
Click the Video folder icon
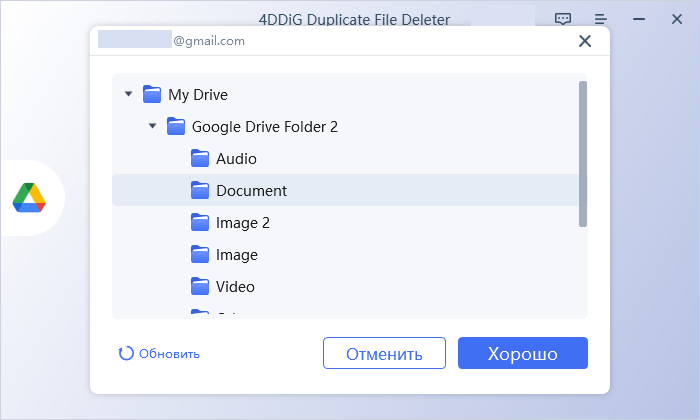tap(200, 287)
